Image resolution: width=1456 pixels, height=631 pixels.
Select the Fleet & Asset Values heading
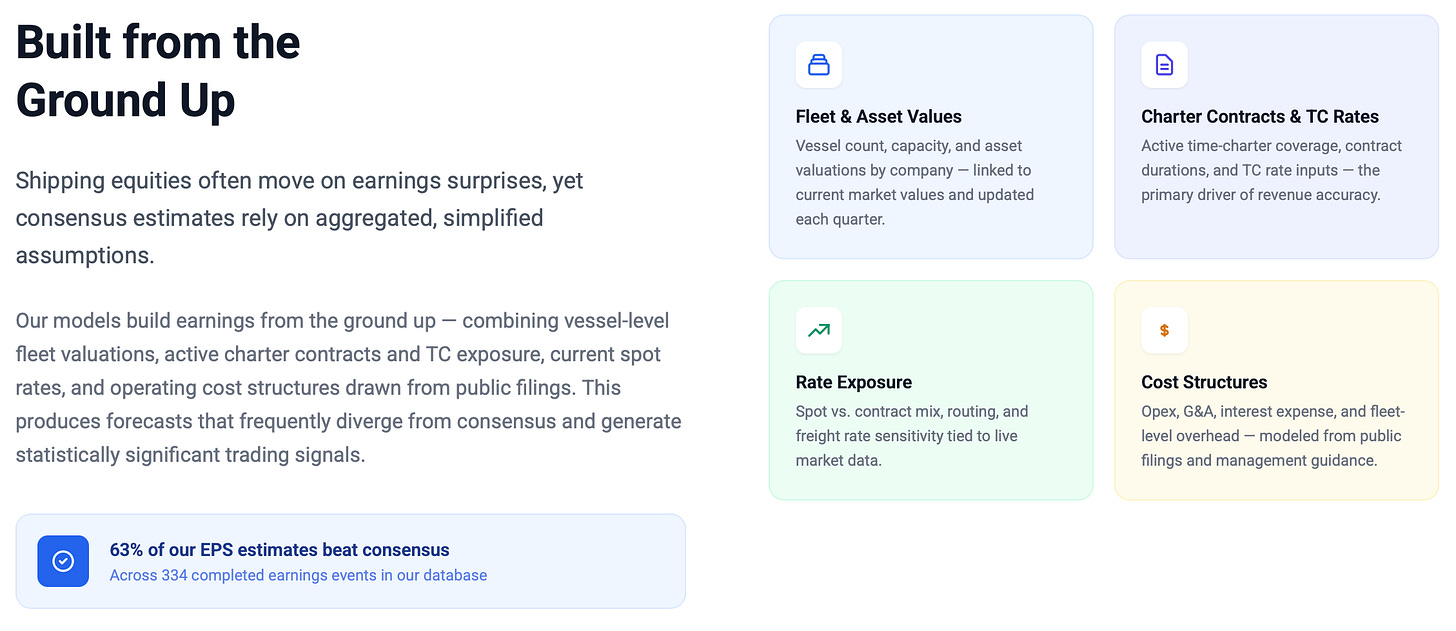tap(879, 117)
